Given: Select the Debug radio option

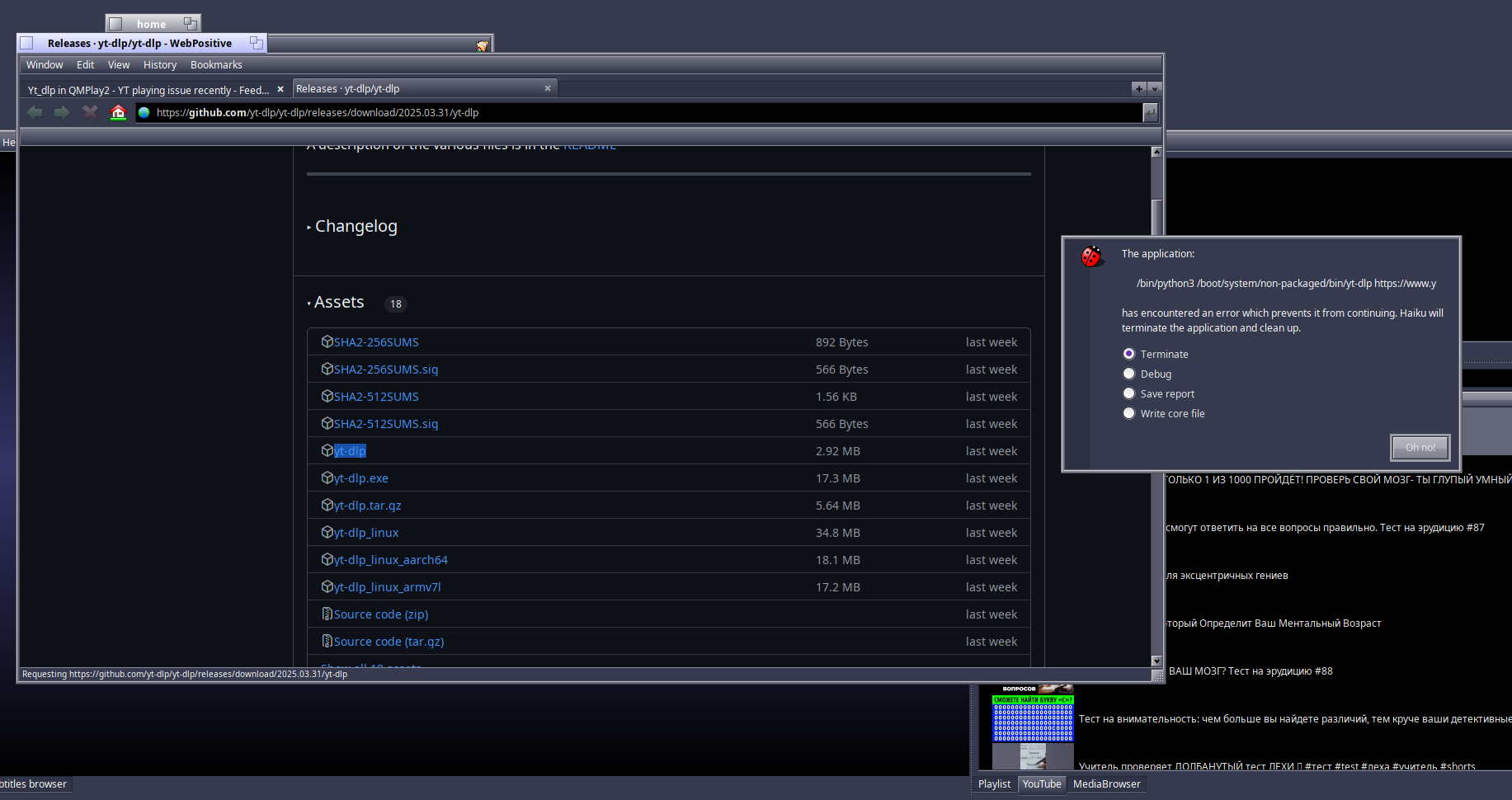Looking at the screenshot, I should 1129,374.
